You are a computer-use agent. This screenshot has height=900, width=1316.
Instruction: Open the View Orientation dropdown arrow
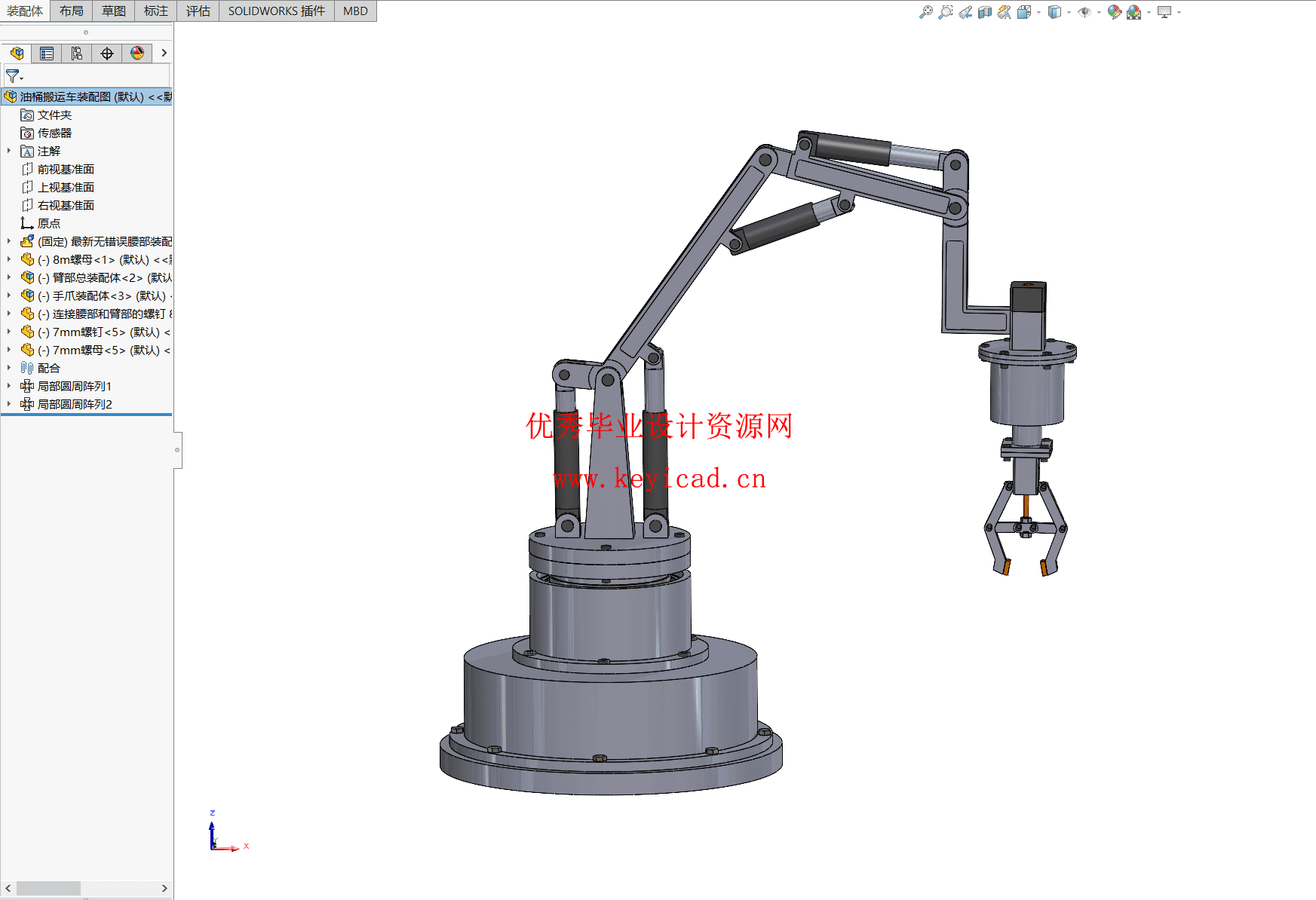[x=1038, y=12]
